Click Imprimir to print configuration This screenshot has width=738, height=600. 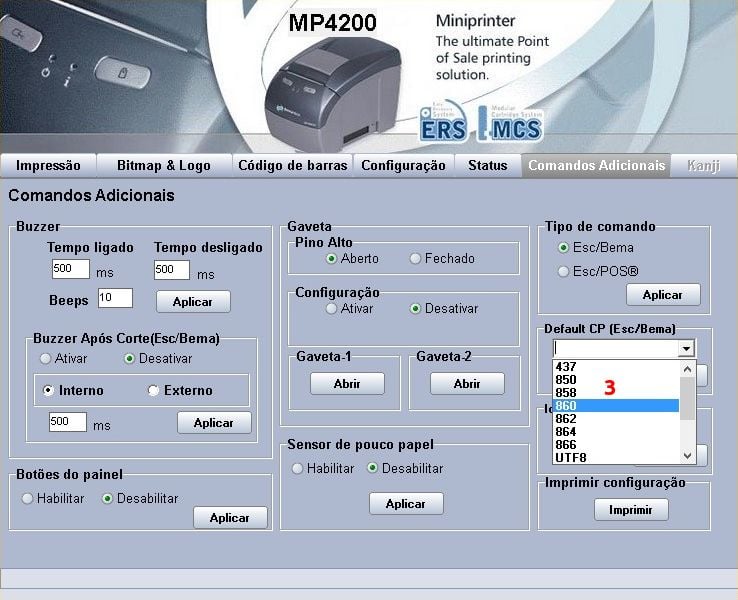pos(631,510)
